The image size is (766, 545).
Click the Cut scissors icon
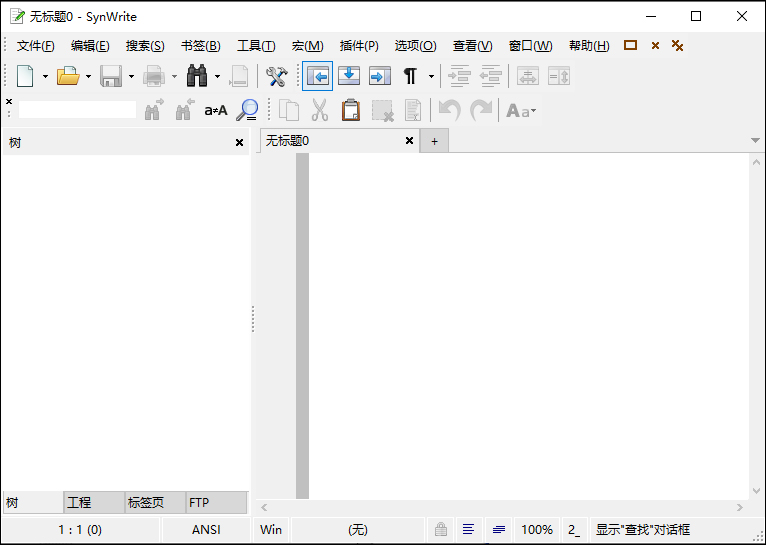coord(319,110)
